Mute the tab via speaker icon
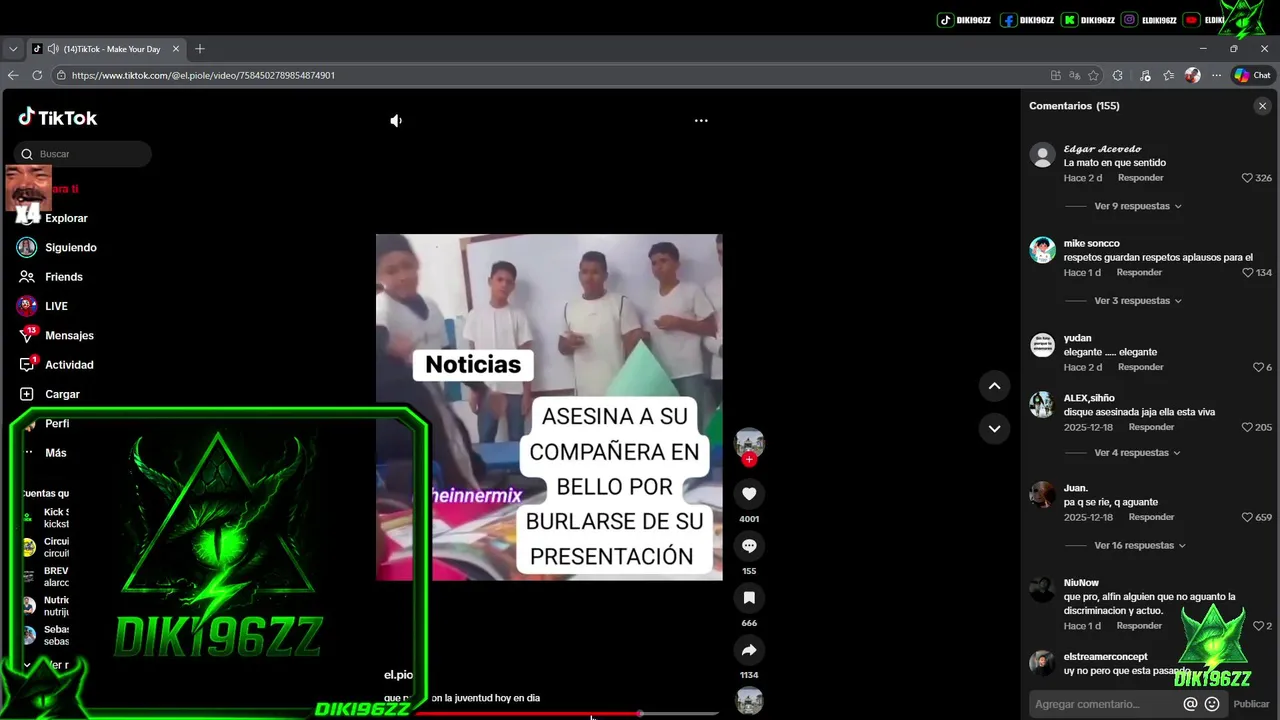 pos(52,49)
